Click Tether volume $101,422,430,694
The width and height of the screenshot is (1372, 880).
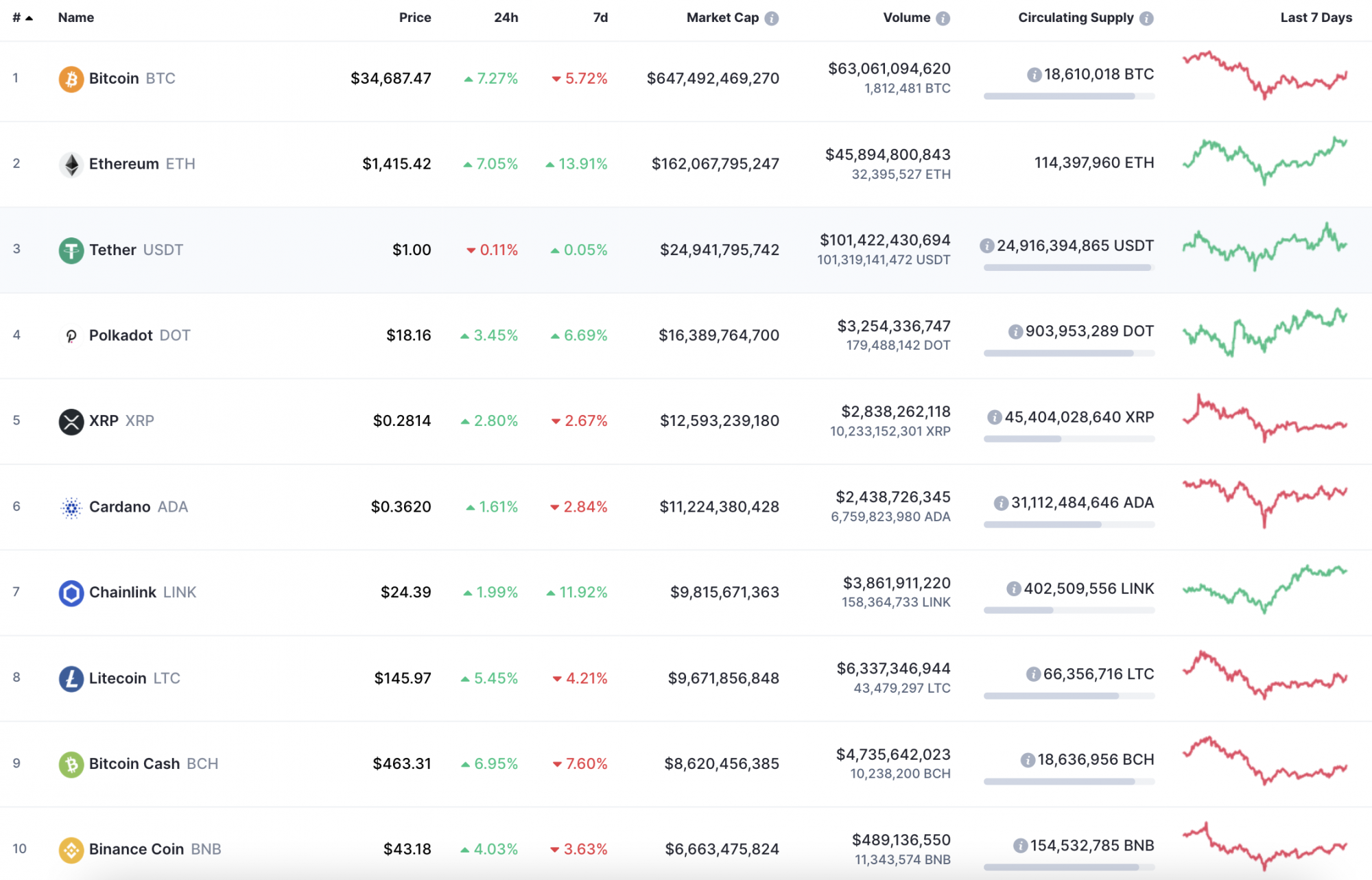[885, 241]
